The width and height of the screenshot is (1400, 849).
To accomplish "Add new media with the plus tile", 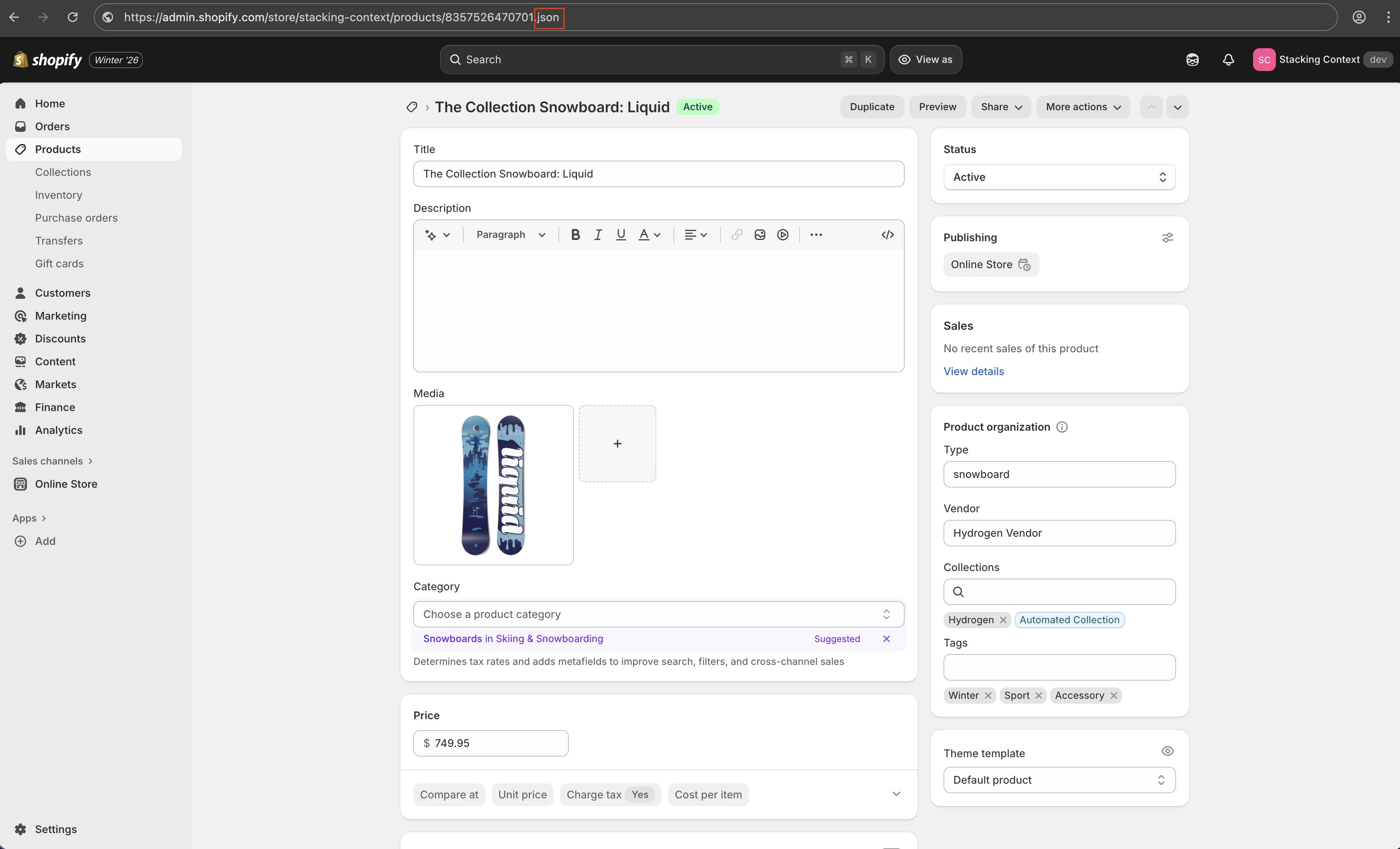I will pos(617,443).
